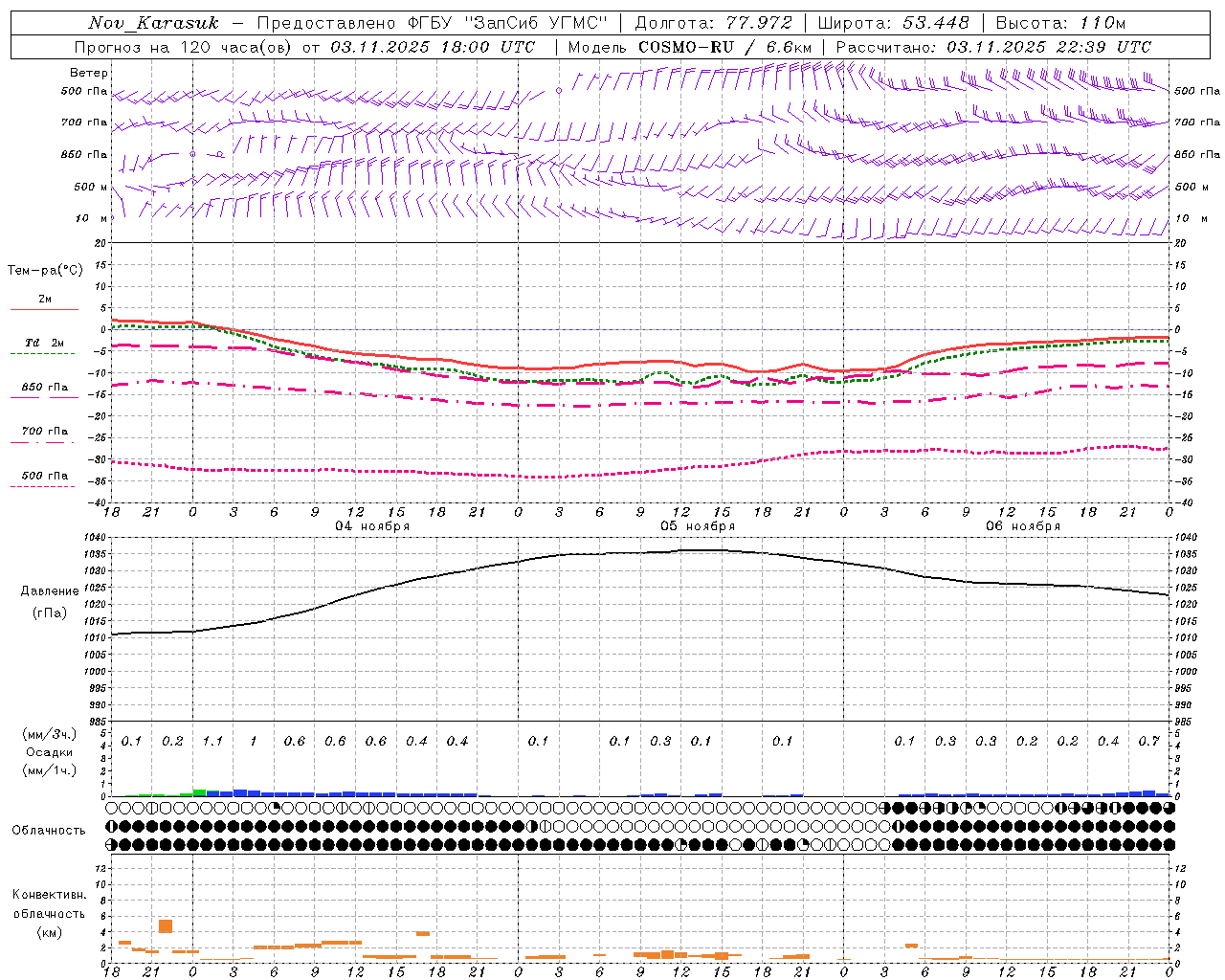The height and width of the screenshot is (980, 1225).
Task: Click the station name Nov_Karasuk in the header
Action: point(153,23)
